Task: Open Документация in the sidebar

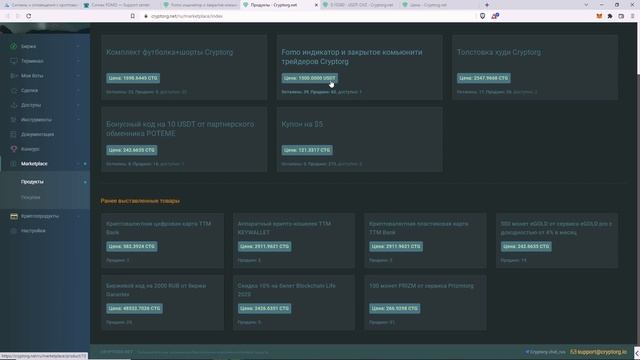Action: coord(37,134)
